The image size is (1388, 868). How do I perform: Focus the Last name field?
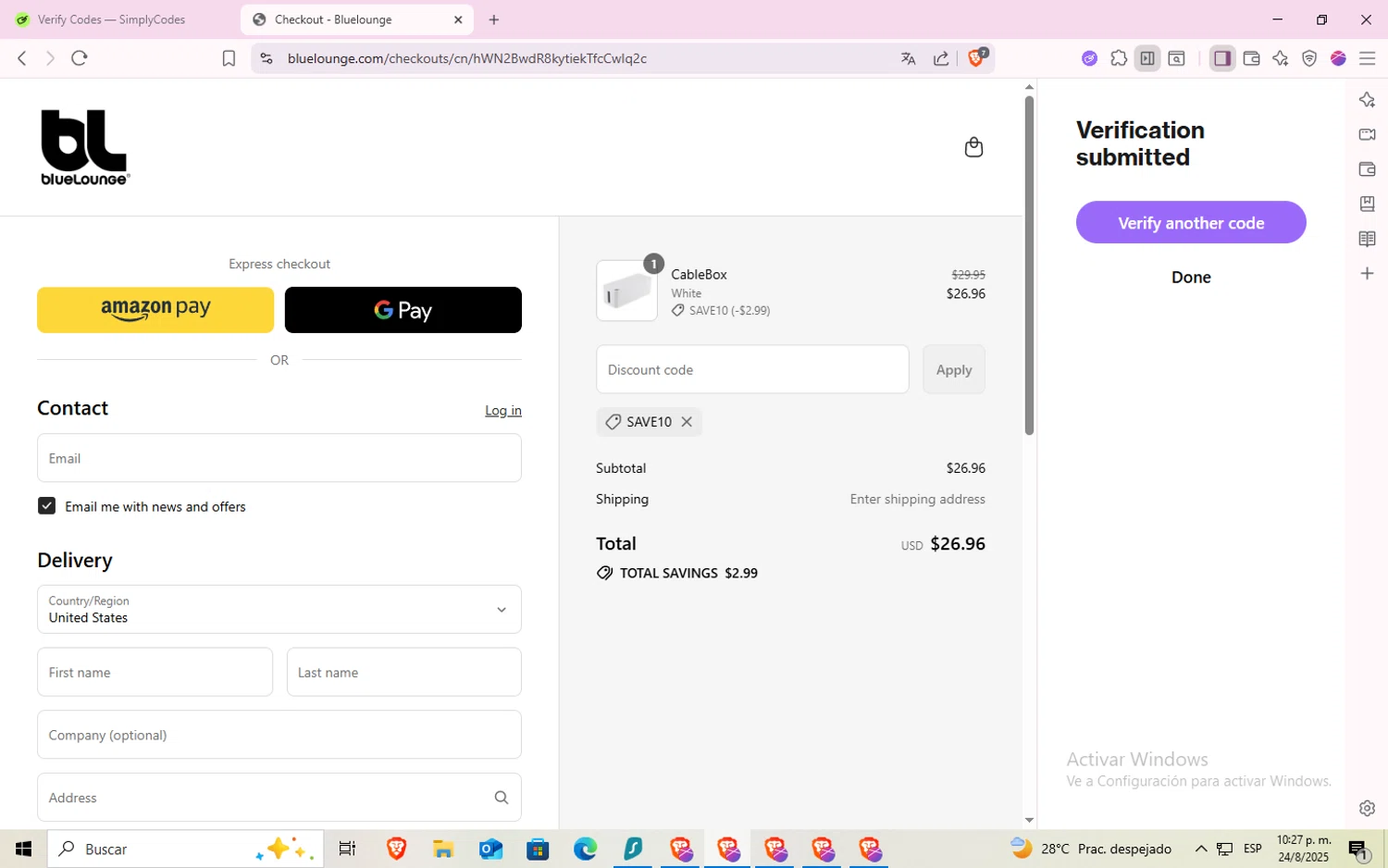point(404,672)
